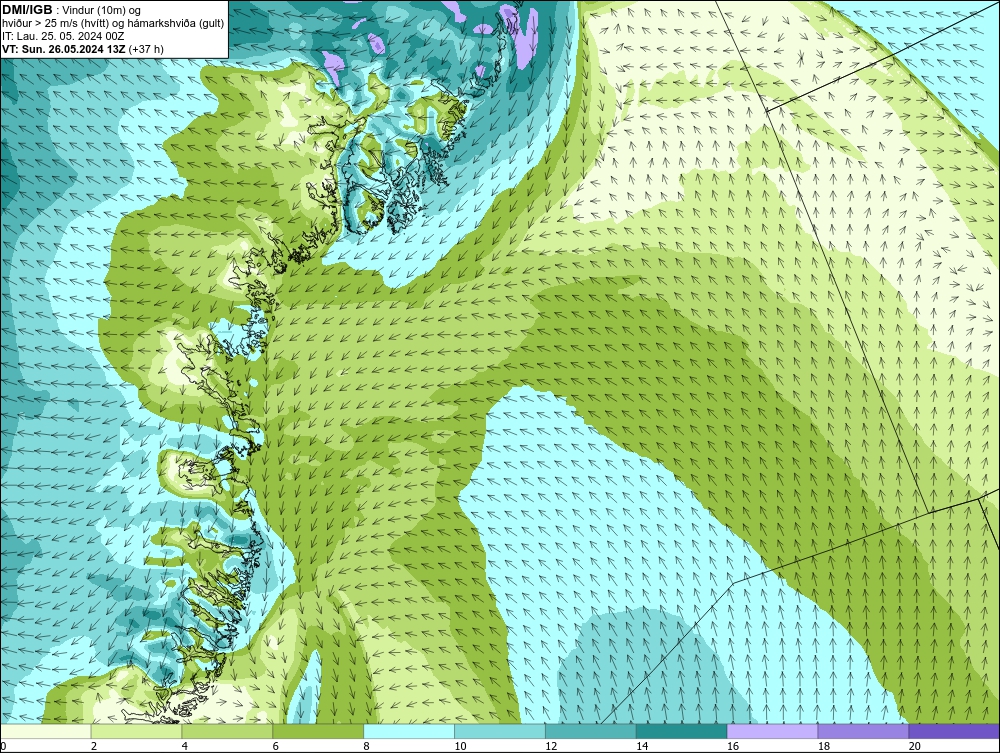Click the 2–4 m/s legend color swatch
Viewport: 1000px width, 753px height.
click(136, 731)
